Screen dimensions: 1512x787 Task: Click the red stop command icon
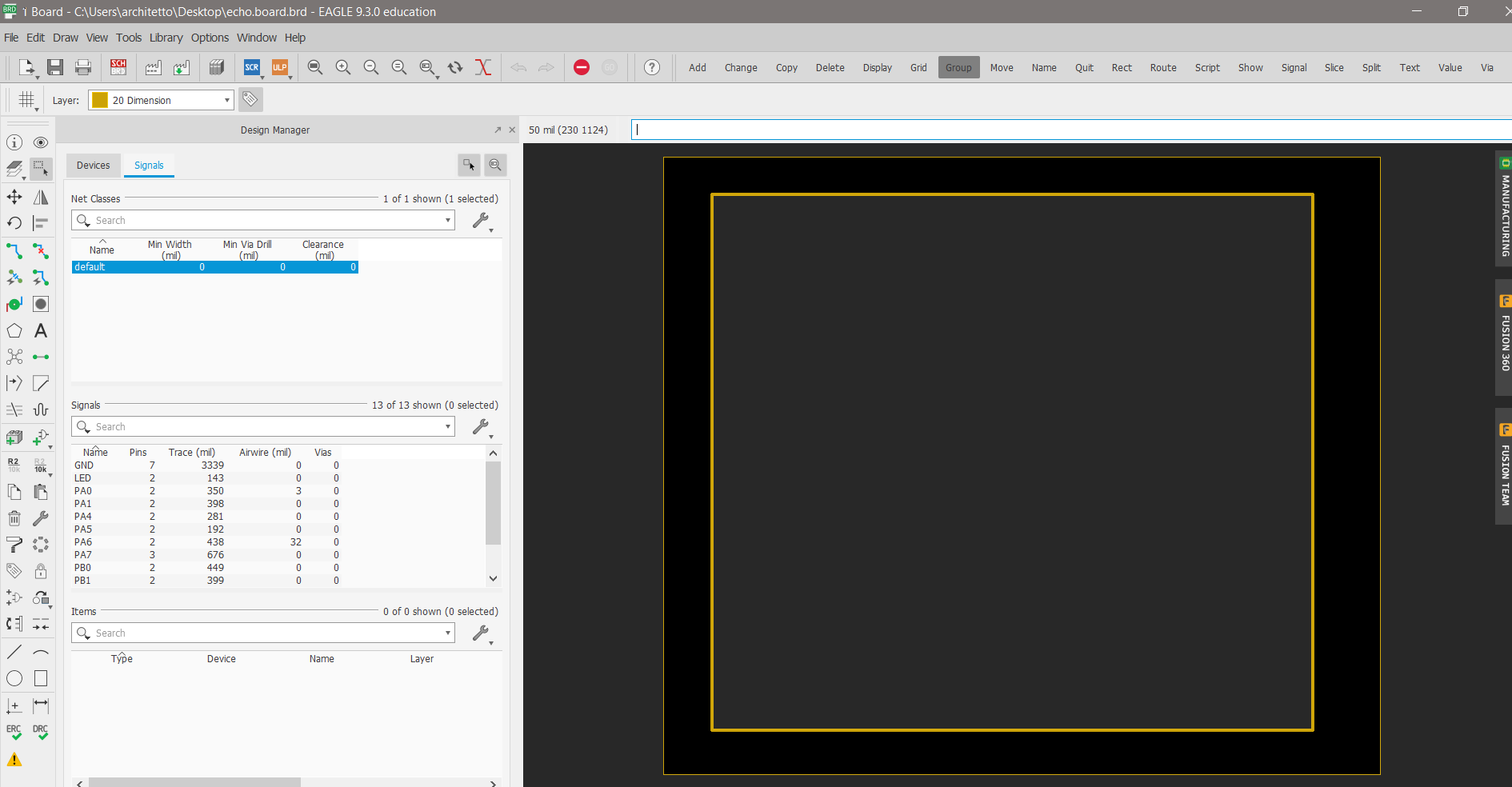pyautogui.click(x=582, y=67)
